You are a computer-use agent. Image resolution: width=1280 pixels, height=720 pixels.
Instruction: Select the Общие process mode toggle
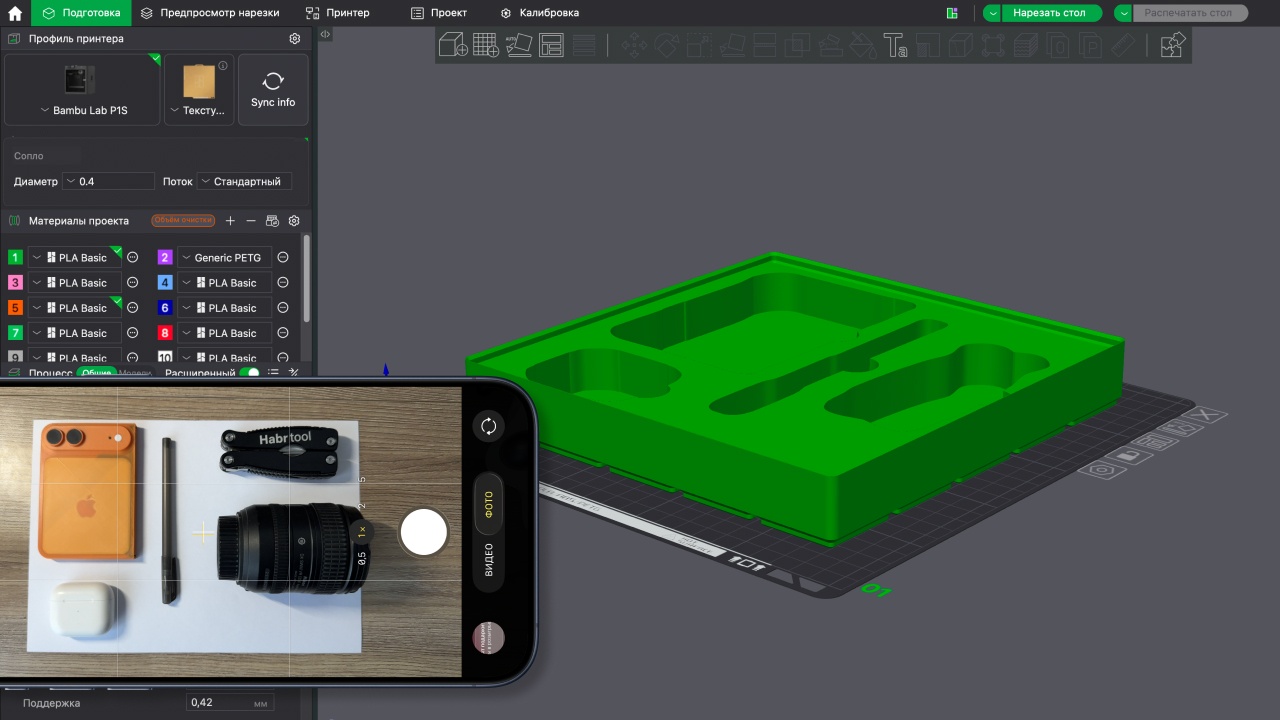tap(96, 373)
